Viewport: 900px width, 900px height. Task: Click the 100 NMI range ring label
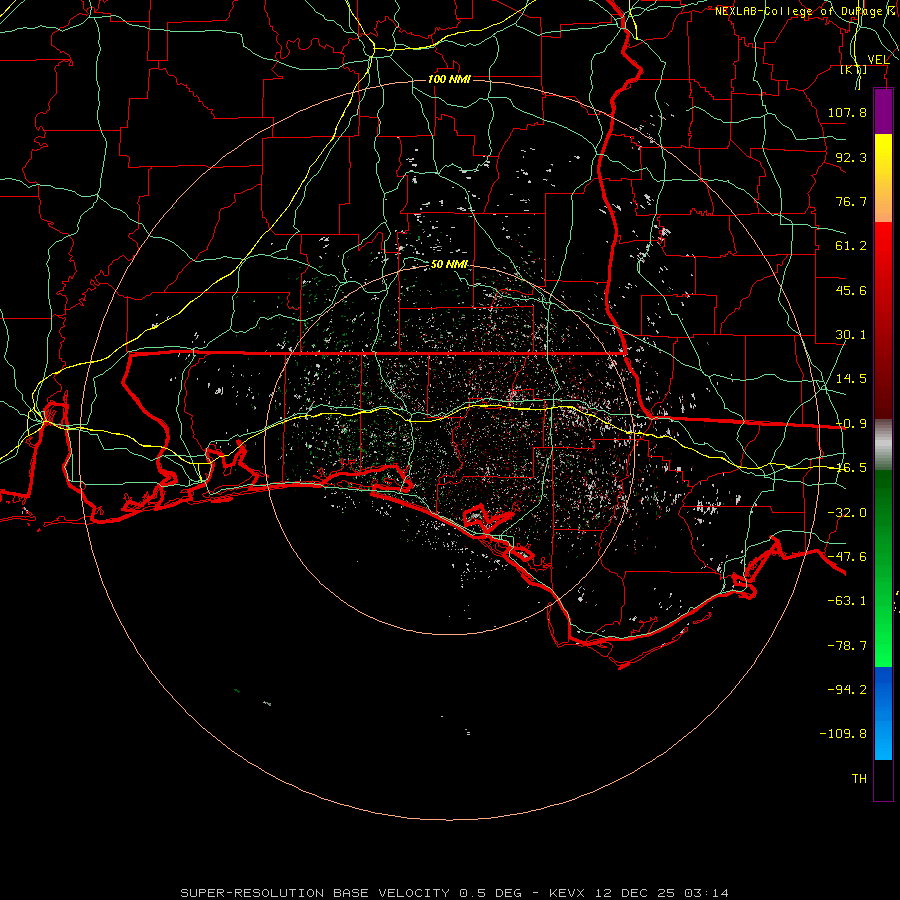[x=449, y=79]
